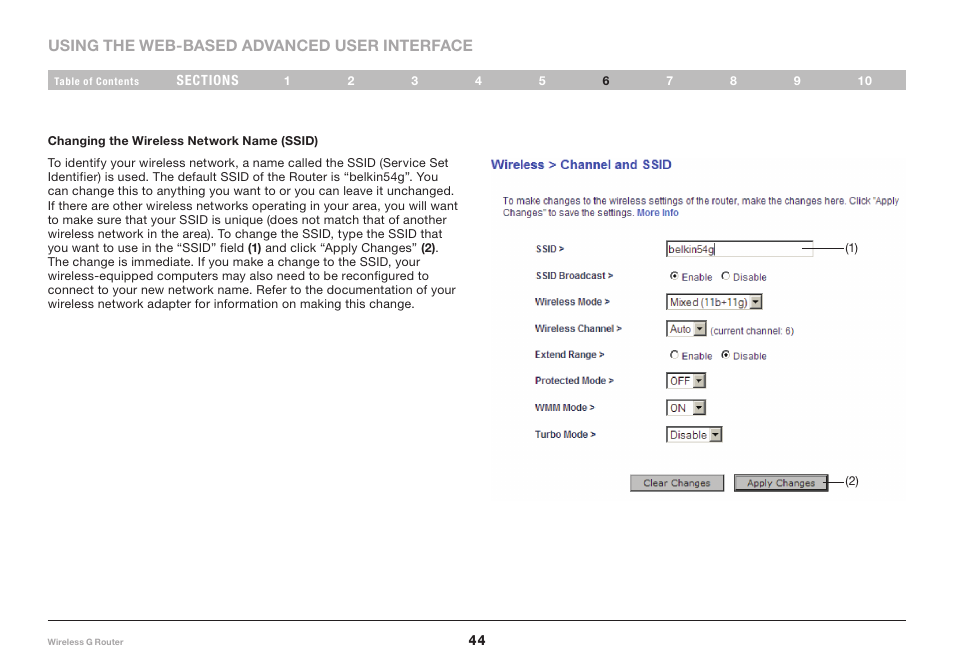Click the SSID Broadcast > label

coord(574,276)
